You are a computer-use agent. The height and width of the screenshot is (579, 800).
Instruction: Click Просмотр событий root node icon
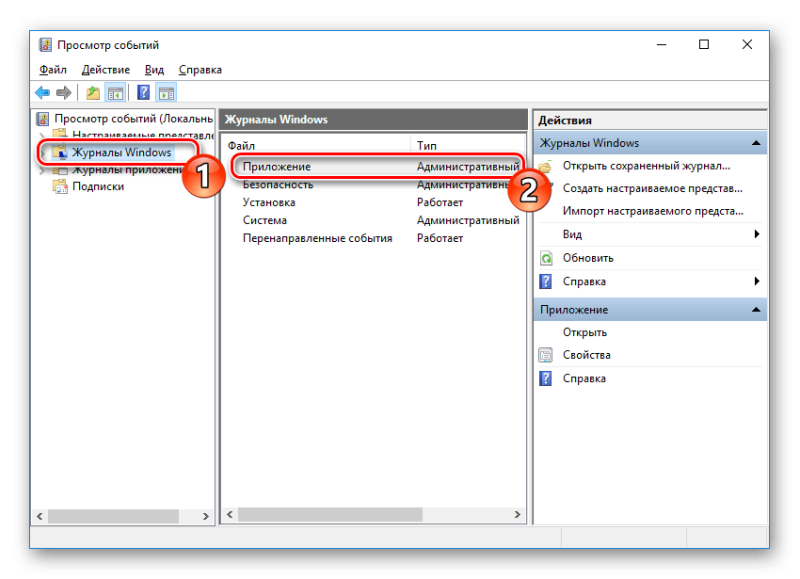(x=43, y=119)
